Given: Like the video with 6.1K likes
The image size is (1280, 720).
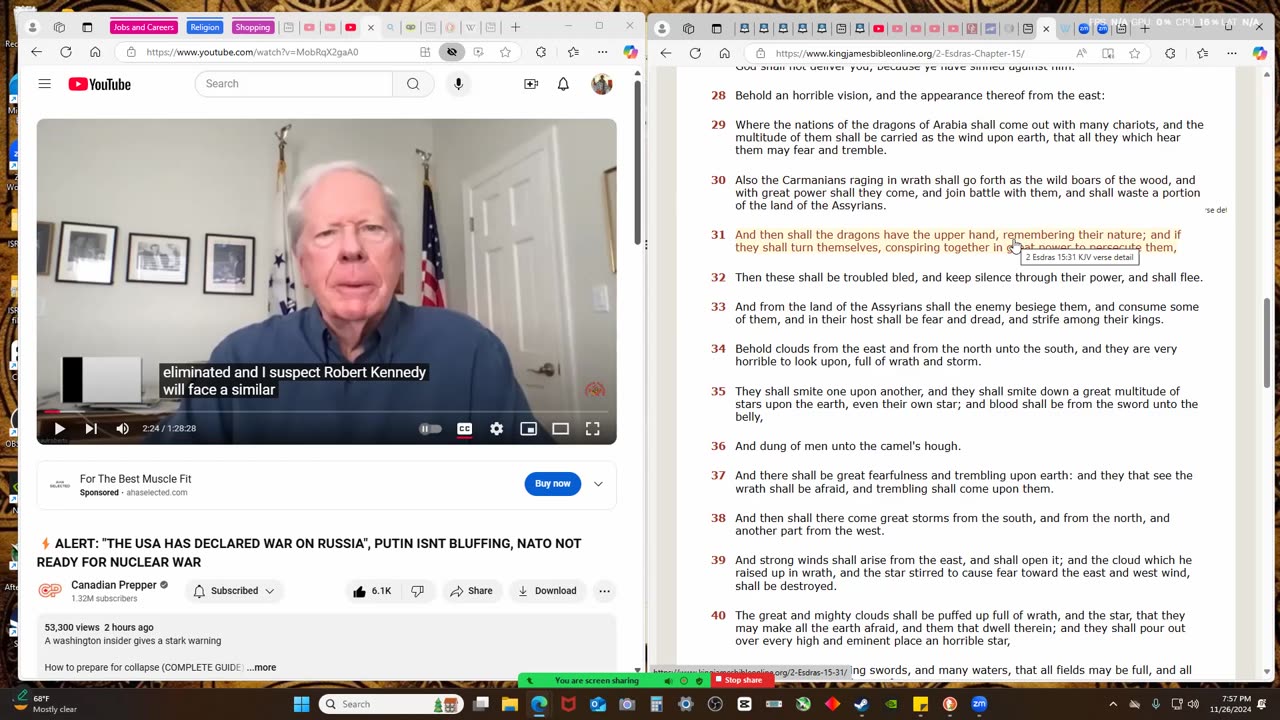Looking at the screenshot, I should coord(372,591).
